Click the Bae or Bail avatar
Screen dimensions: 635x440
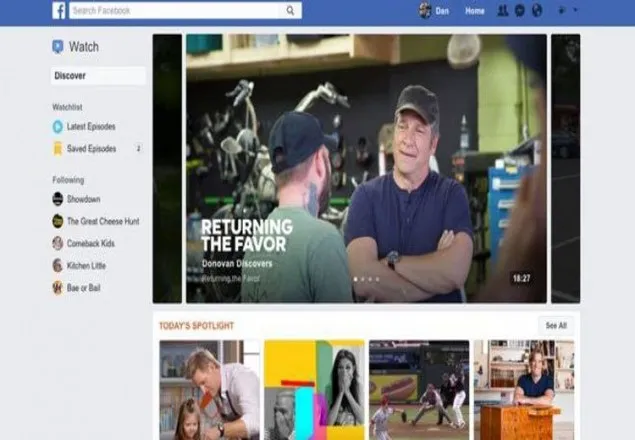[x=58, y=288]
